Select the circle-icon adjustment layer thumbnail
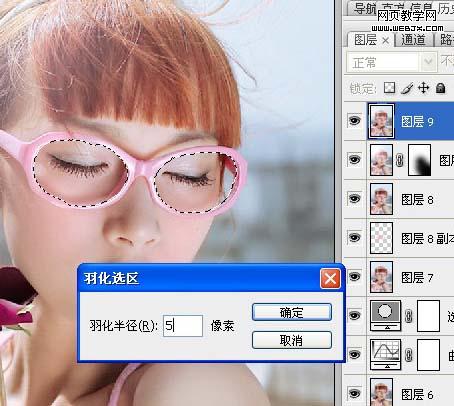454x406 pixels. [385, 315]
